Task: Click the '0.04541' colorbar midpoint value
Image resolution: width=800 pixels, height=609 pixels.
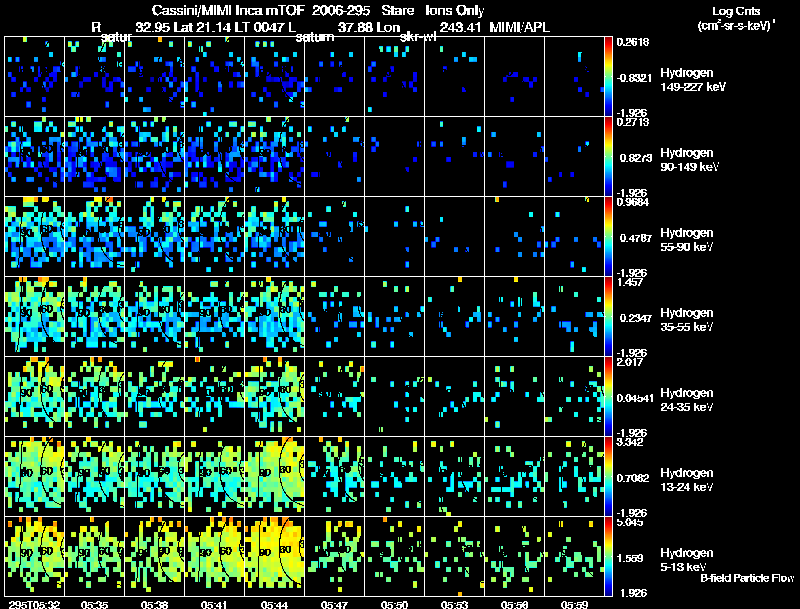Action: click(635, 398)
